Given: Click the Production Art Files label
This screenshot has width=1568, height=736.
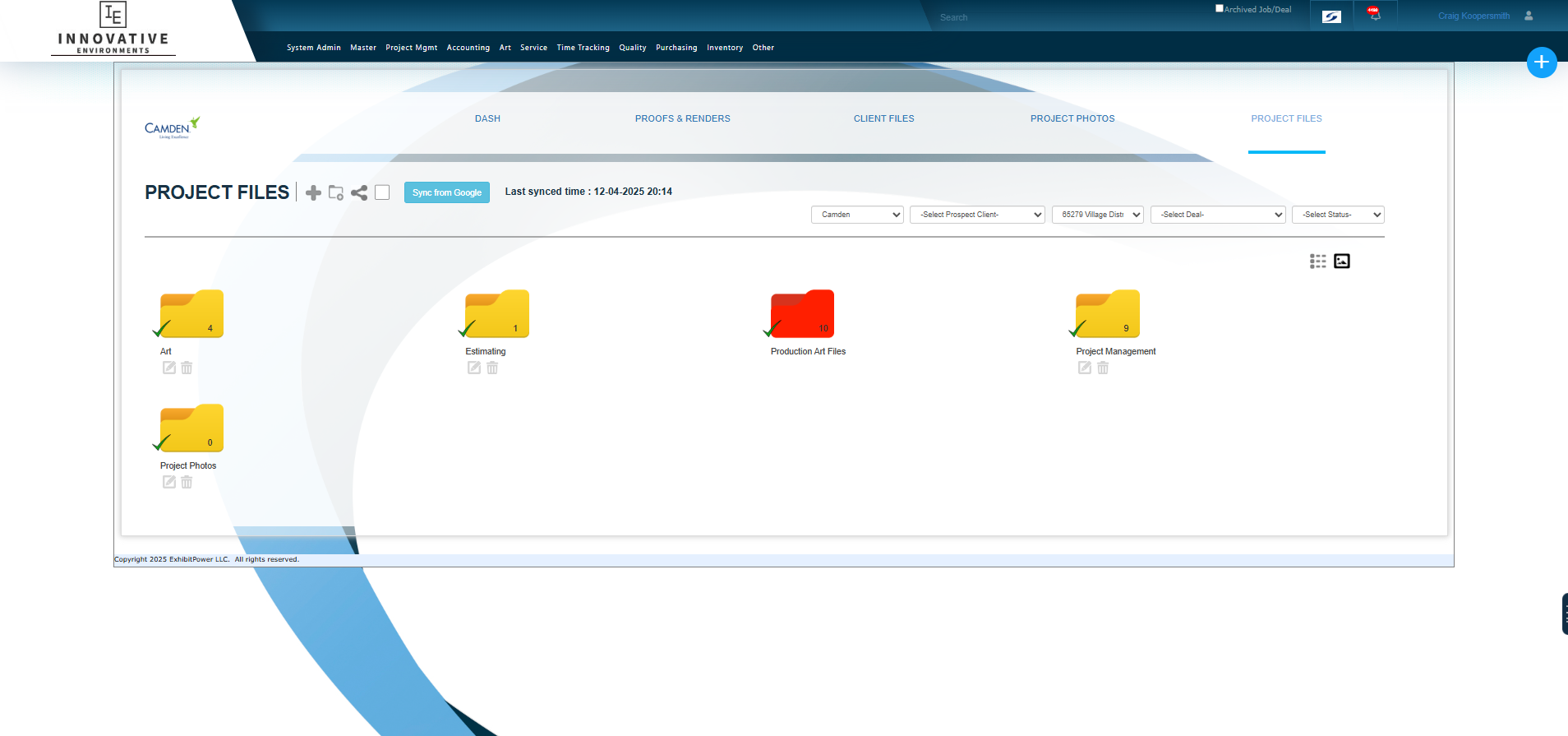Looking at the screenshot, I should (808, 351).
